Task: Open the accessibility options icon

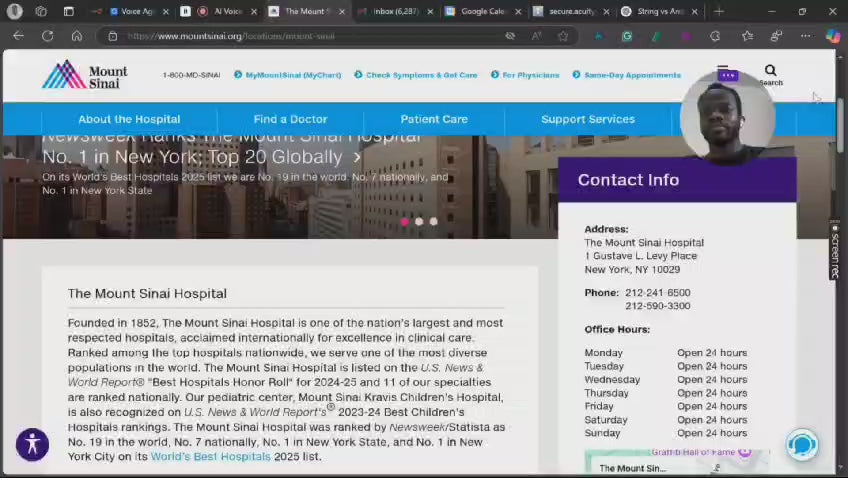Action: 32,443
